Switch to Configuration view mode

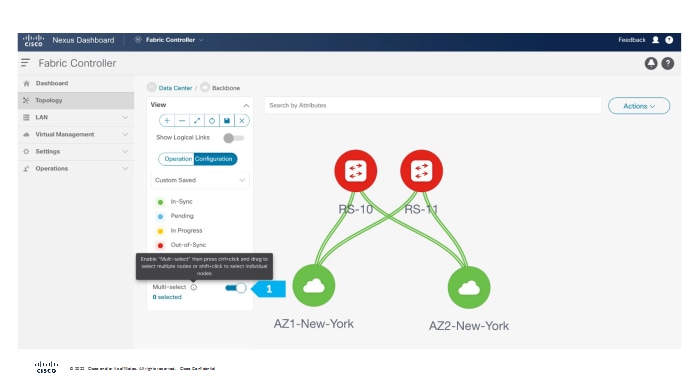(x=215, y=159)
